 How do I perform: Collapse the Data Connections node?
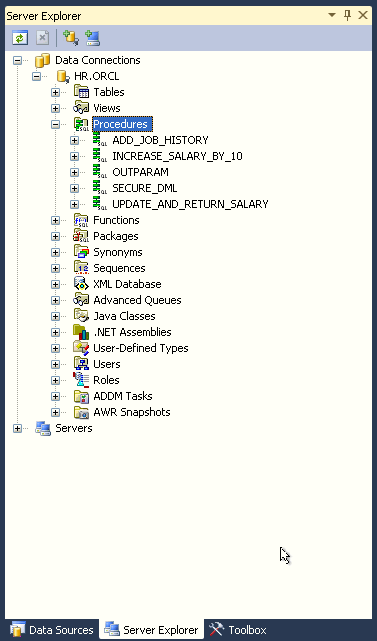[x=17, y=61]
